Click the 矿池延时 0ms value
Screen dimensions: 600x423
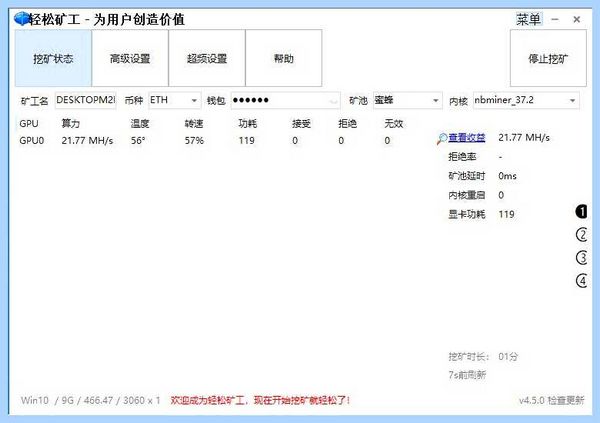(x=507, y=176)
